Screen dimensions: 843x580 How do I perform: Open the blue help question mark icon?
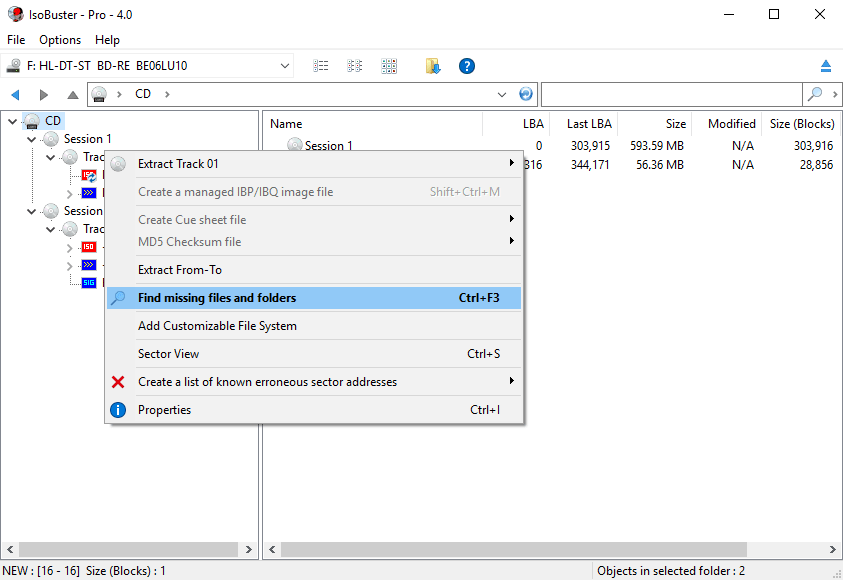coord(467,66)
